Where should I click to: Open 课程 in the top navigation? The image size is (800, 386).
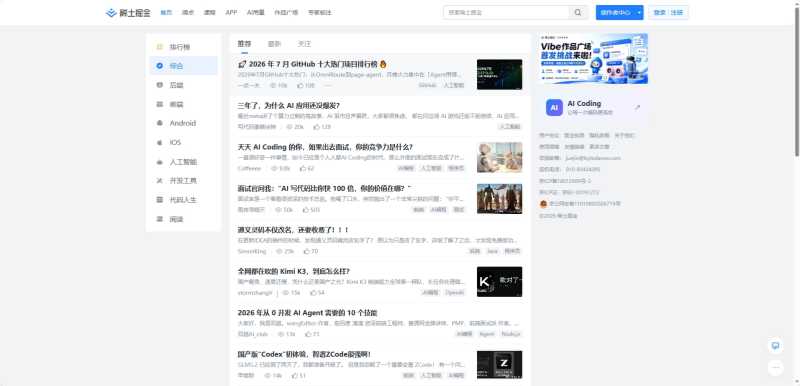tap(209, 13)
